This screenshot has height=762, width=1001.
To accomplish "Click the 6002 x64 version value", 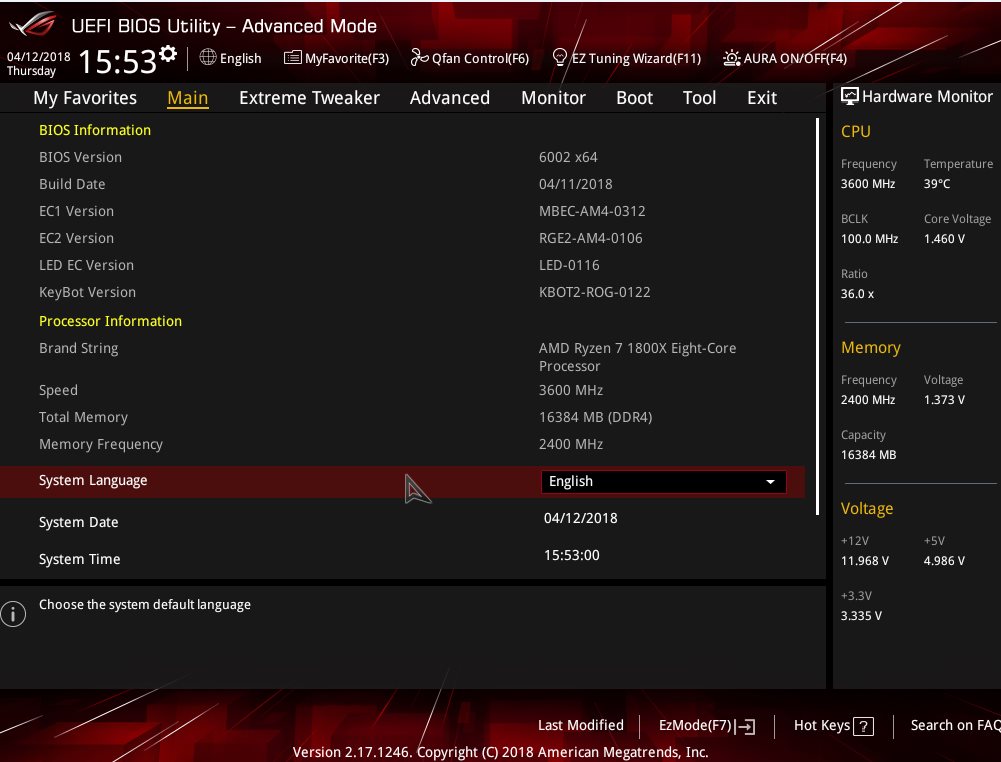I will (568, 157).
